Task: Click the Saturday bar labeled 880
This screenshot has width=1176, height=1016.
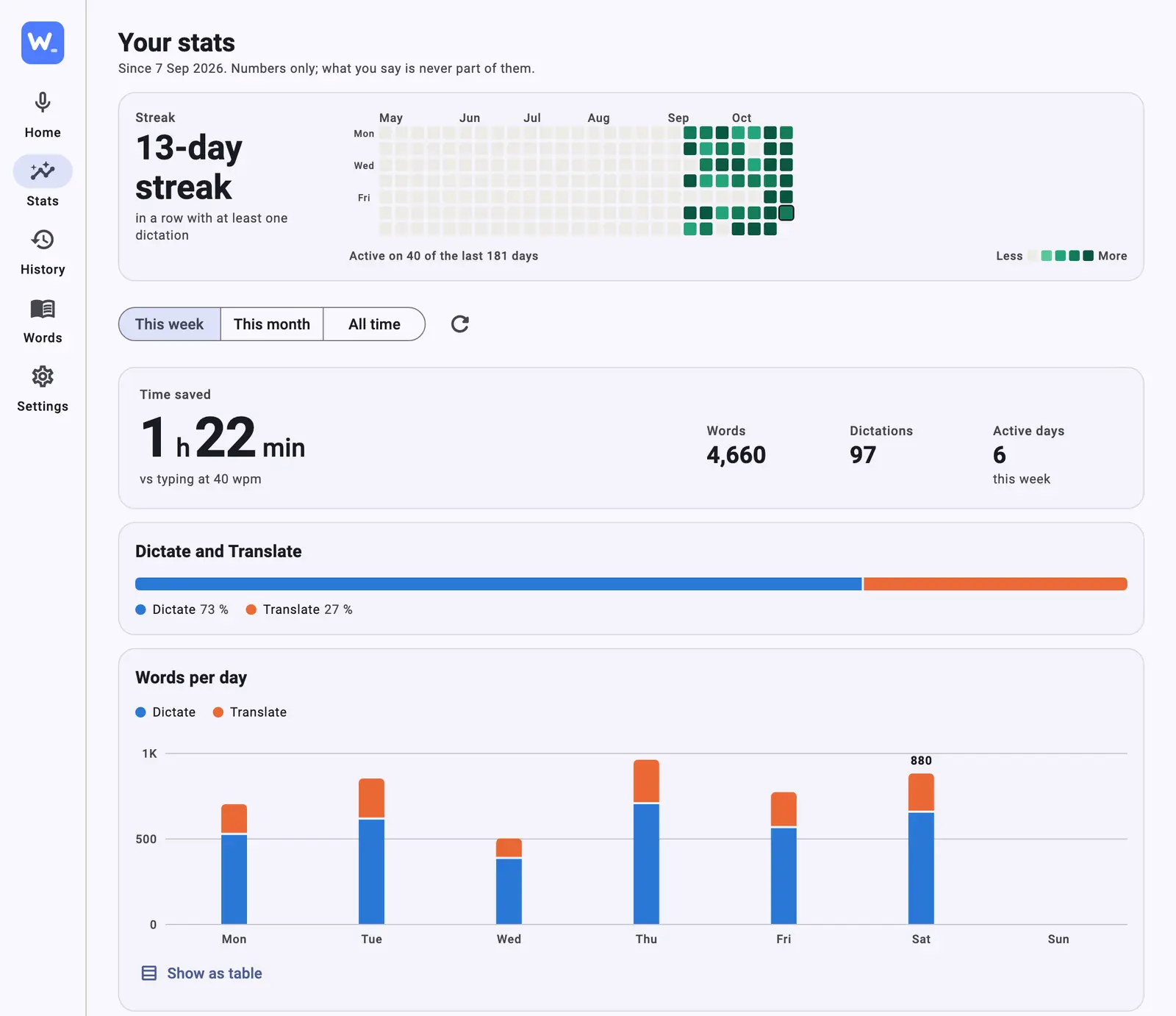Action: coord(921,849)
